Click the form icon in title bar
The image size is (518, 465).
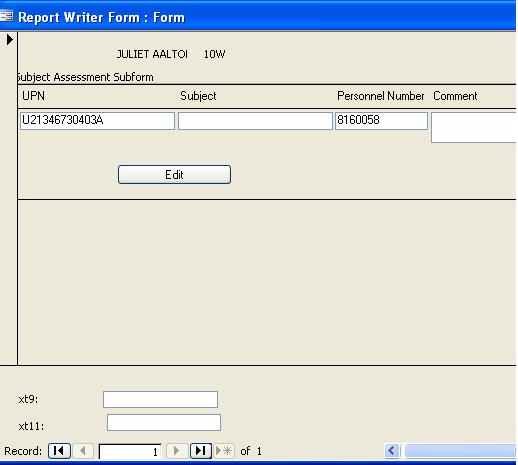pyautogui.click(x=6, y=16)
